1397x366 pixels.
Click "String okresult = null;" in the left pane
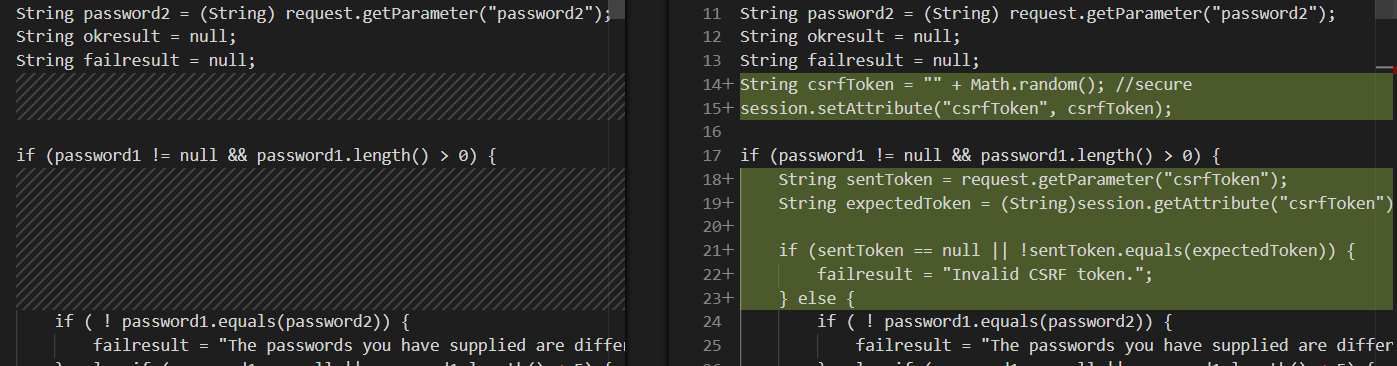(126, 36)
